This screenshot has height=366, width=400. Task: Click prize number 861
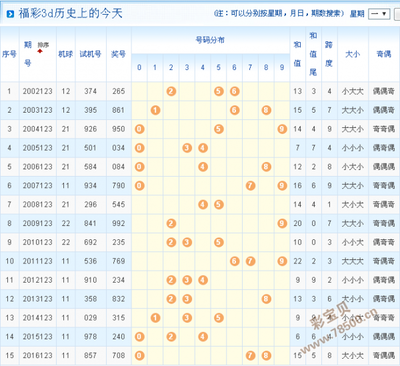click(118, 110)
